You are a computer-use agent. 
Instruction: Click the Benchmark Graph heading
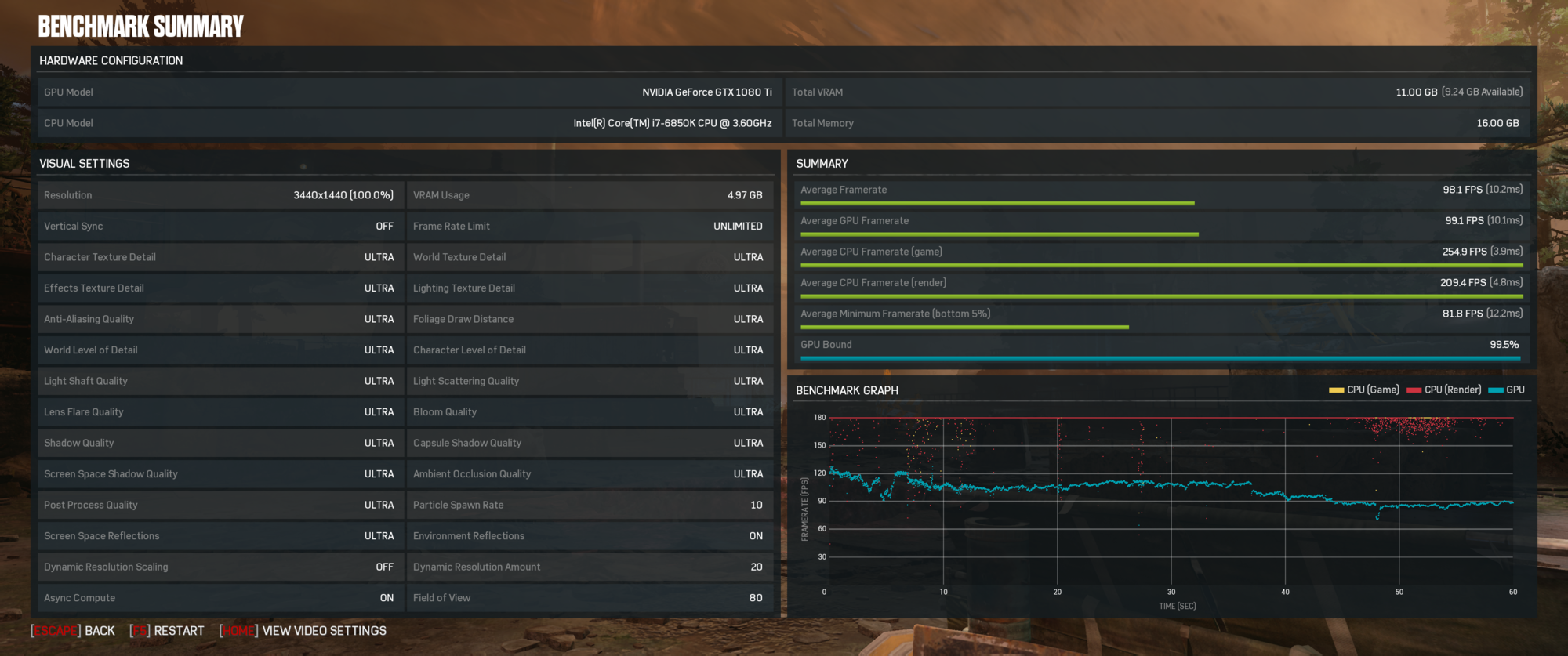(847, 390)
